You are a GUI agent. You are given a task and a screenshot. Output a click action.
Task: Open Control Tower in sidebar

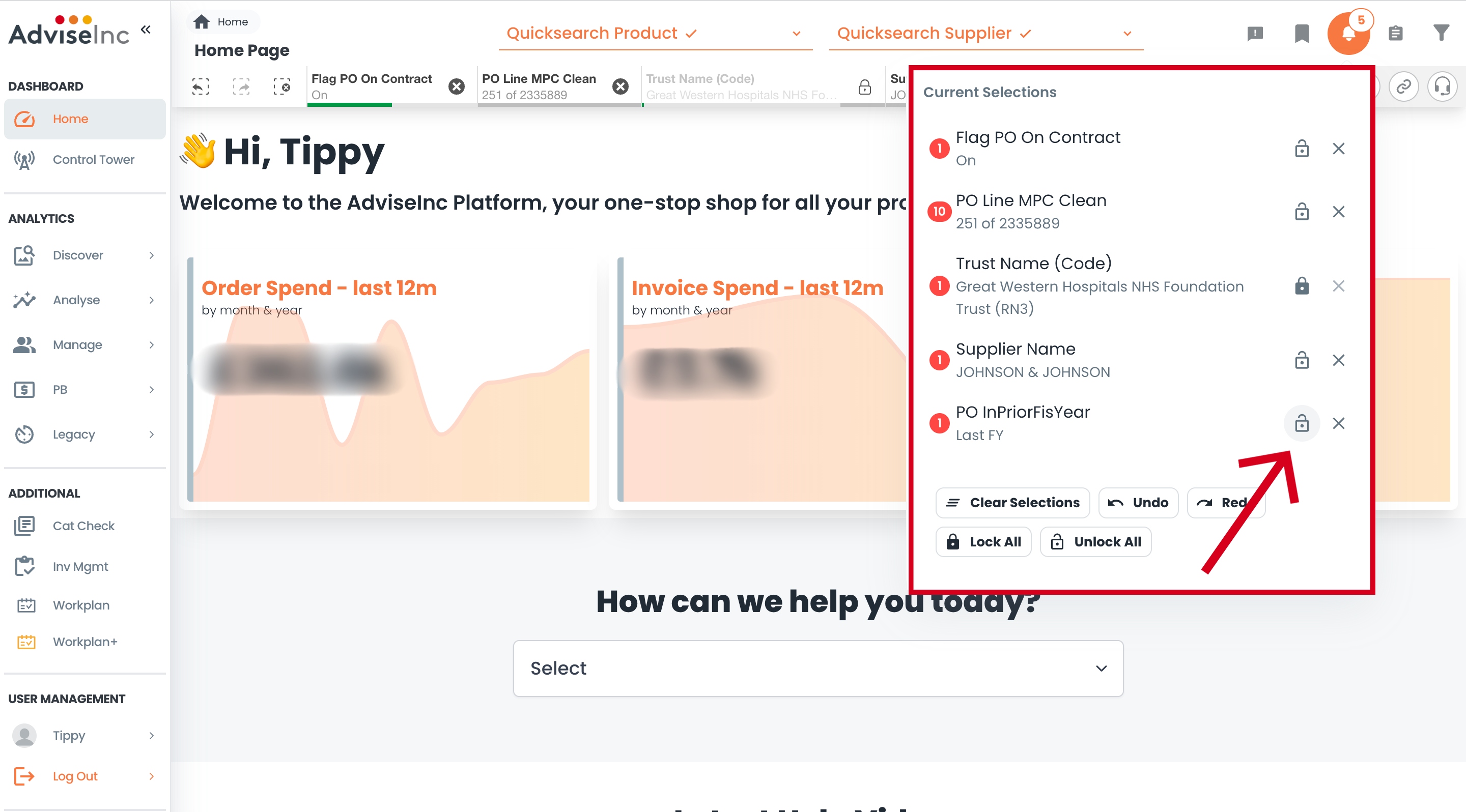tap(93, 160)
